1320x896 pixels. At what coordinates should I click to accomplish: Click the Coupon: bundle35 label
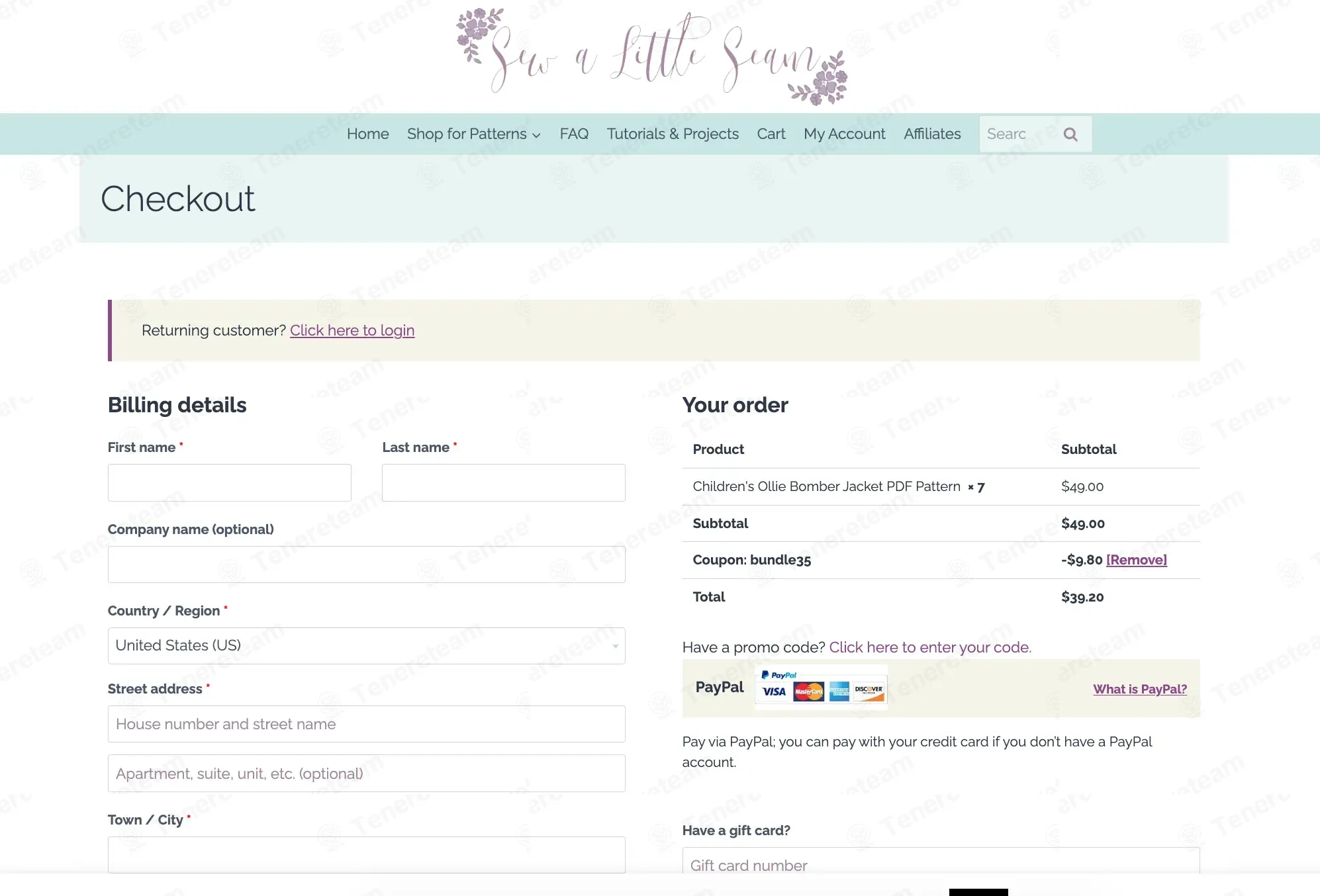pyautogui.click(x=751, y=560)
